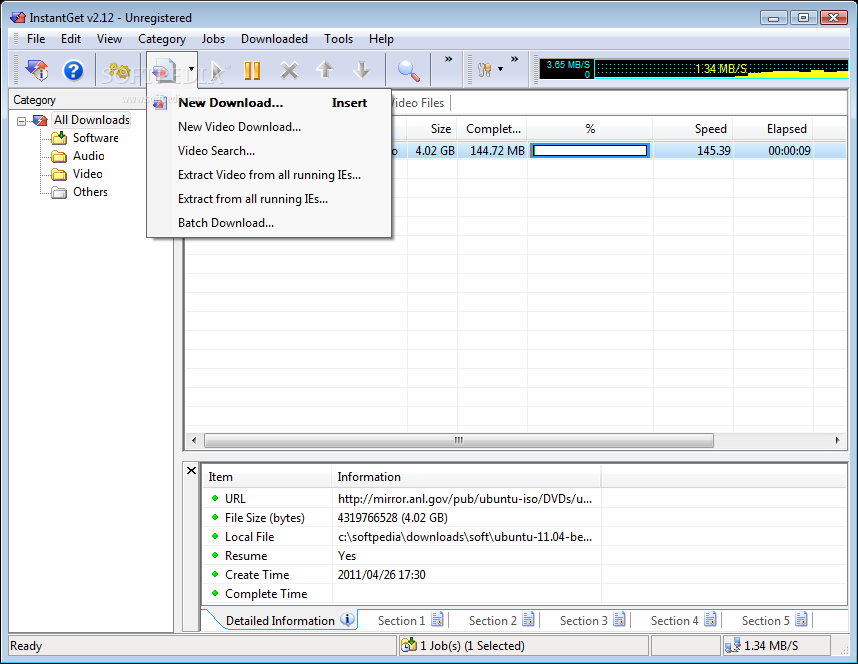Collapse the All Downloads tree node

tap(21, 121)
